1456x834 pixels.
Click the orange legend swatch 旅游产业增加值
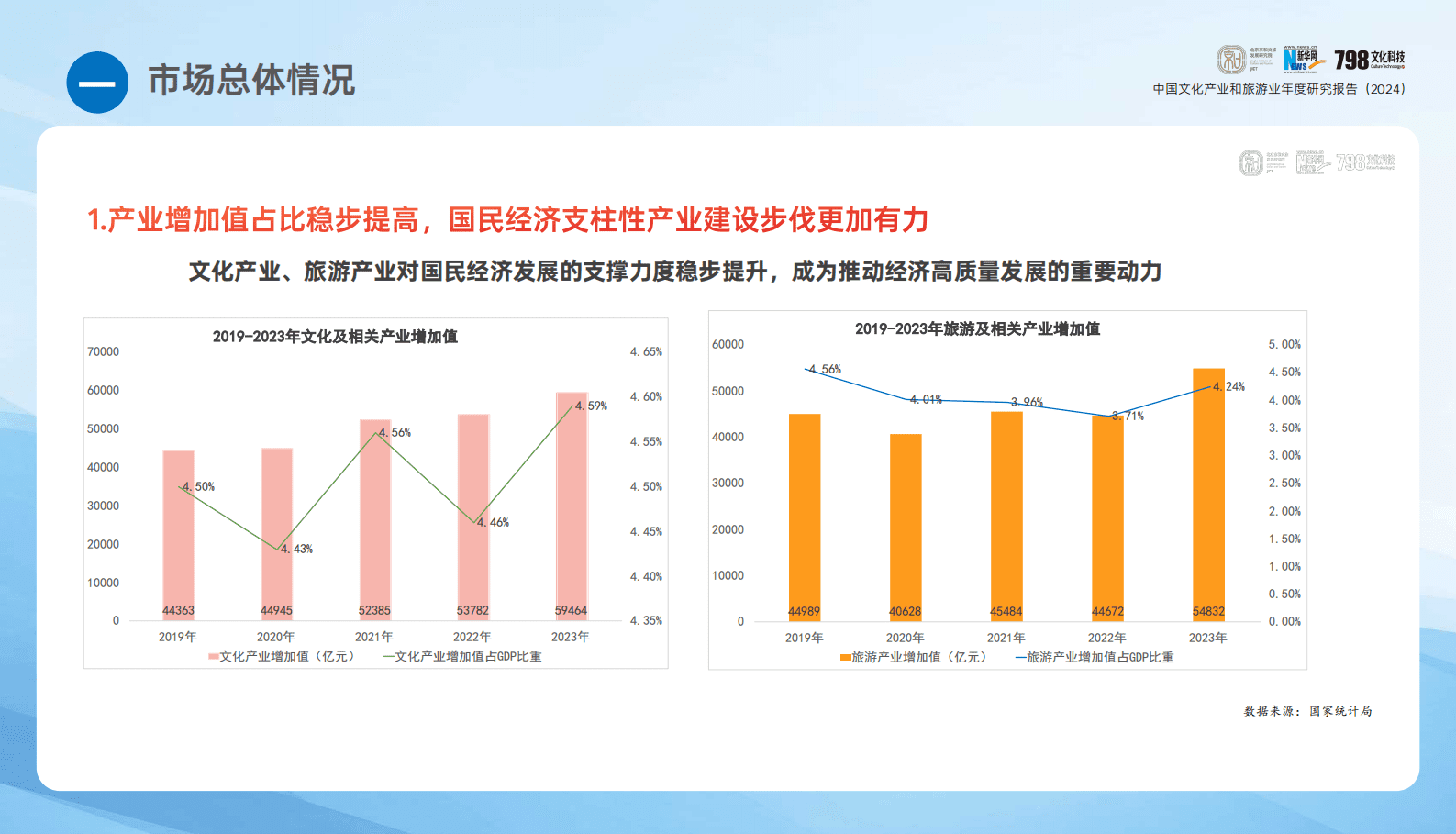tap(846, 658)
